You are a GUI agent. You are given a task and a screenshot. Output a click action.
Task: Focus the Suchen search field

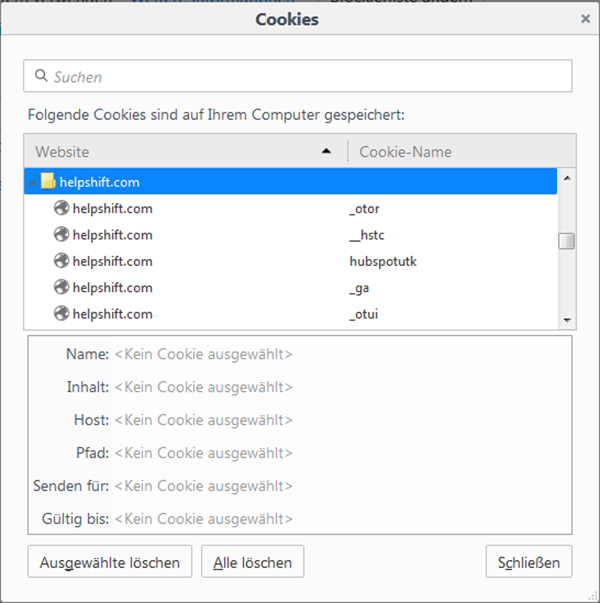[x=298, y=76]
